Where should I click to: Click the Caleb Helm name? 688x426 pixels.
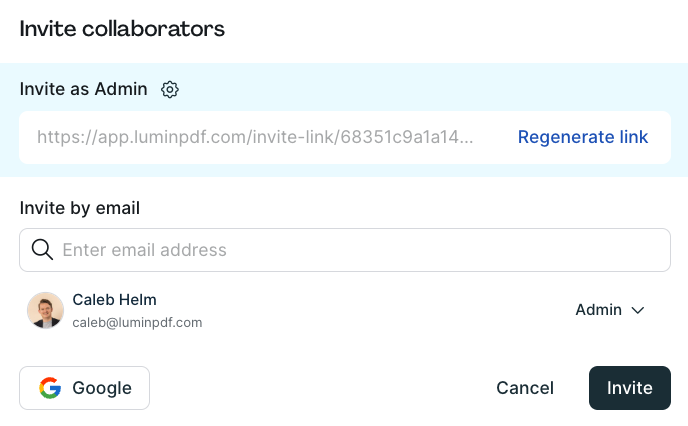[x=115, y=300]
